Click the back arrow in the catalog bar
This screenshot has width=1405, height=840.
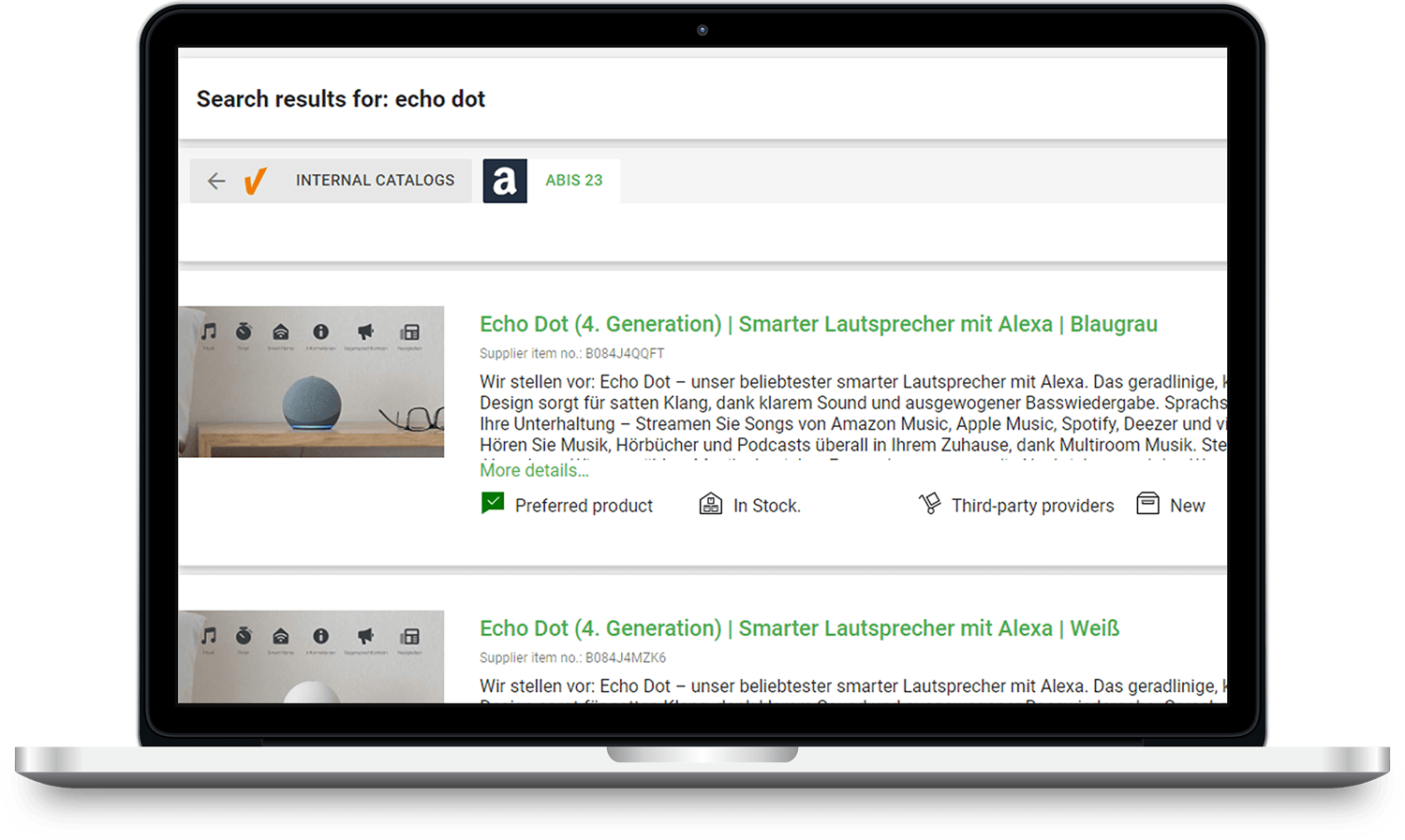216,181
